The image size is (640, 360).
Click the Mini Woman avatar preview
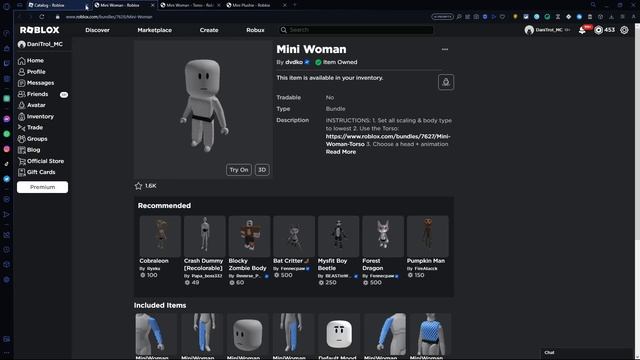pyautogui.click(x=203, y=109)
